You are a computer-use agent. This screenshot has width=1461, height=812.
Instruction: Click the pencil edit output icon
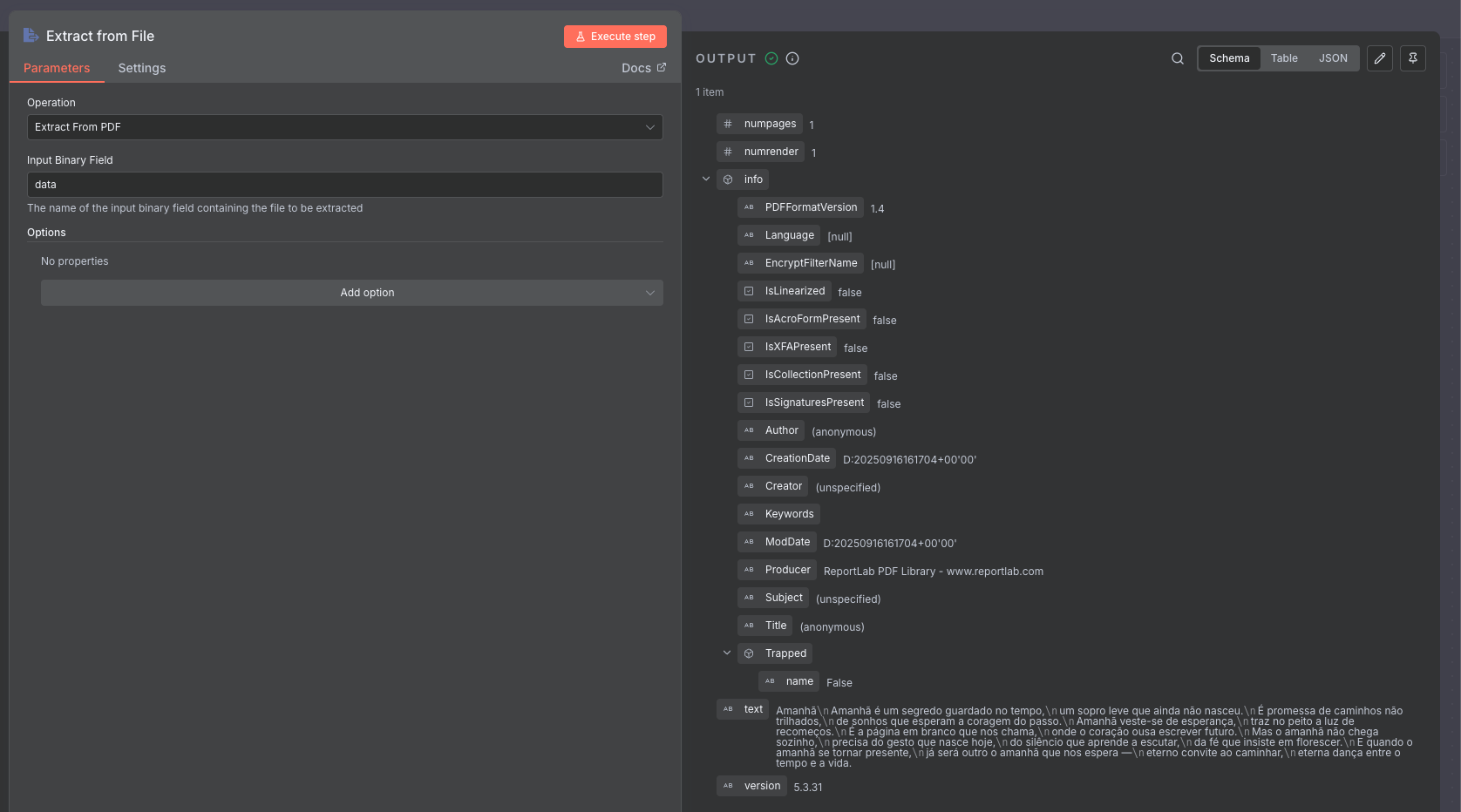point(1379,58)
